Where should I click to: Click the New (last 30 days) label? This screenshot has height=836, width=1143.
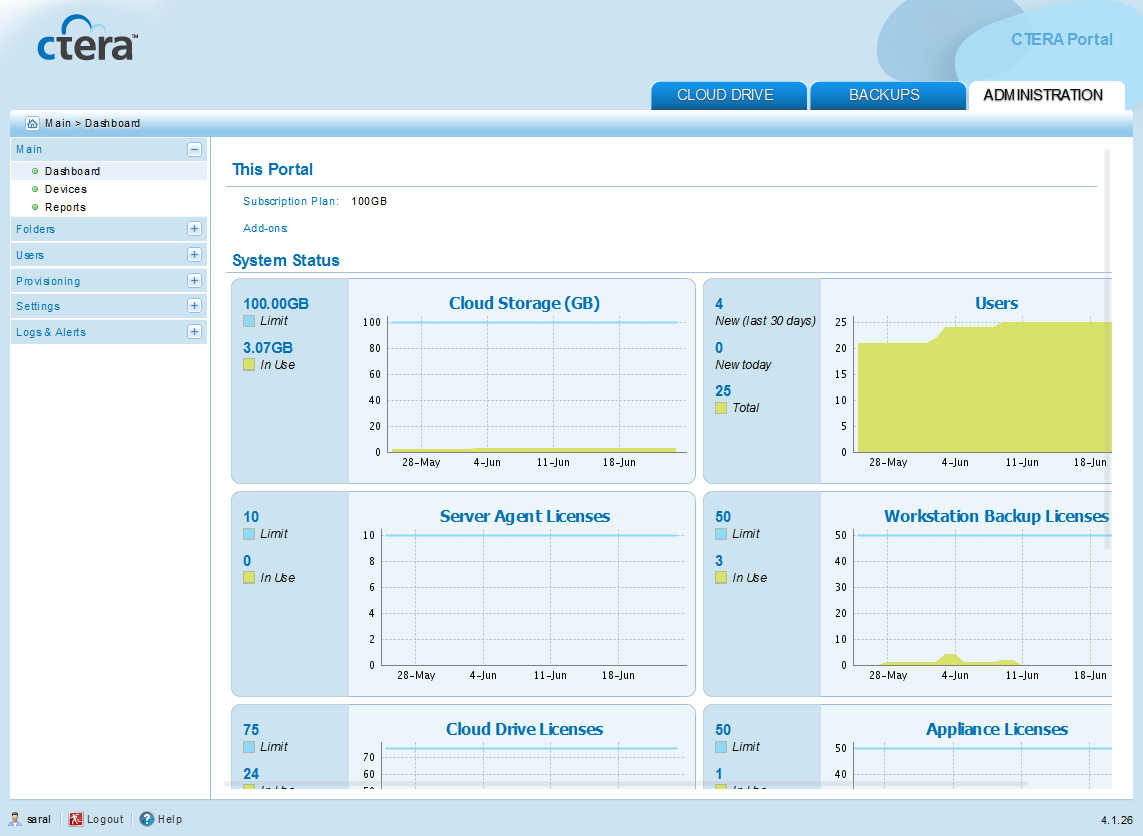pyautogui.click(x=765, y=321)
